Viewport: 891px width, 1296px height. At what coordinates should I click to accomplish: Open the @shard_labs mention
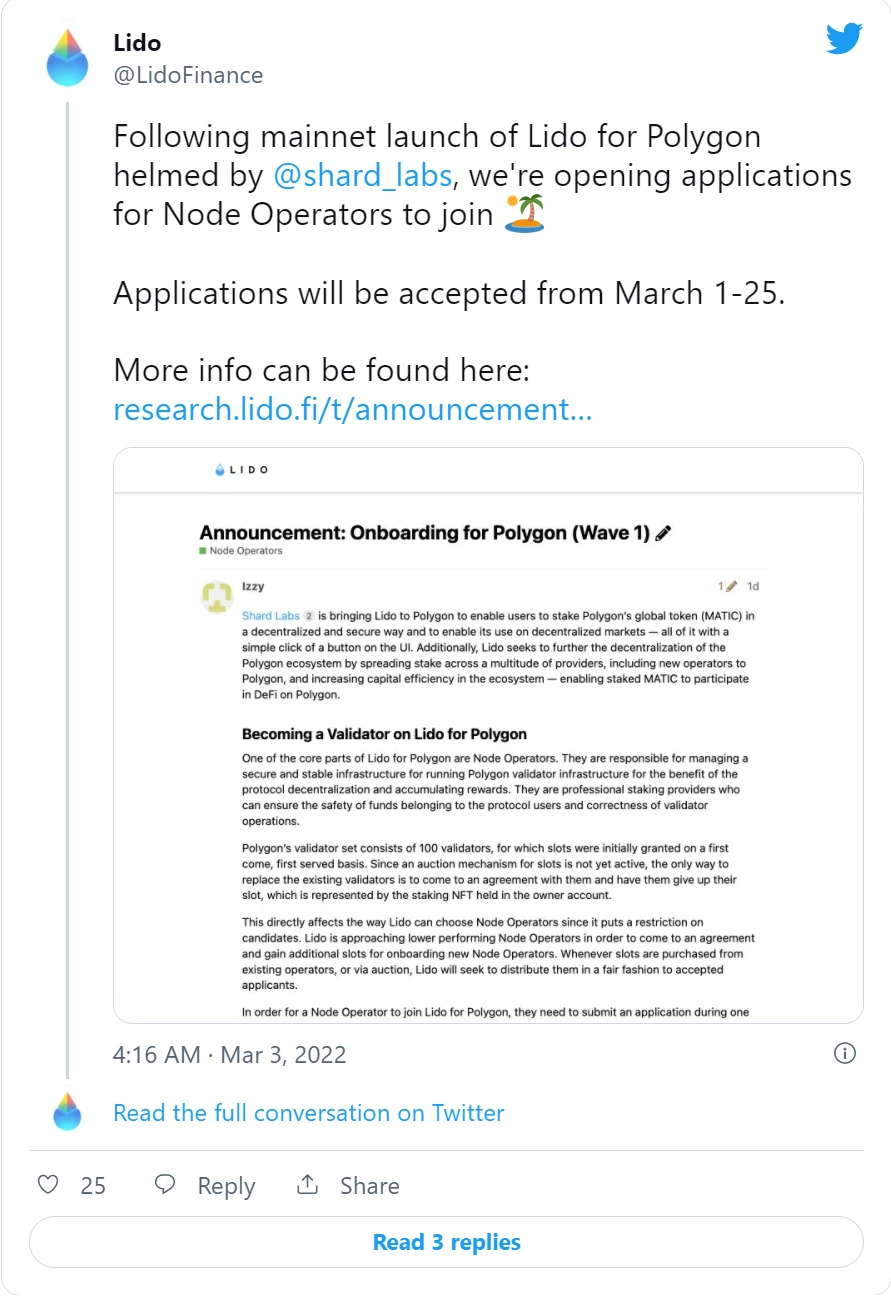(x=364, y=175)
